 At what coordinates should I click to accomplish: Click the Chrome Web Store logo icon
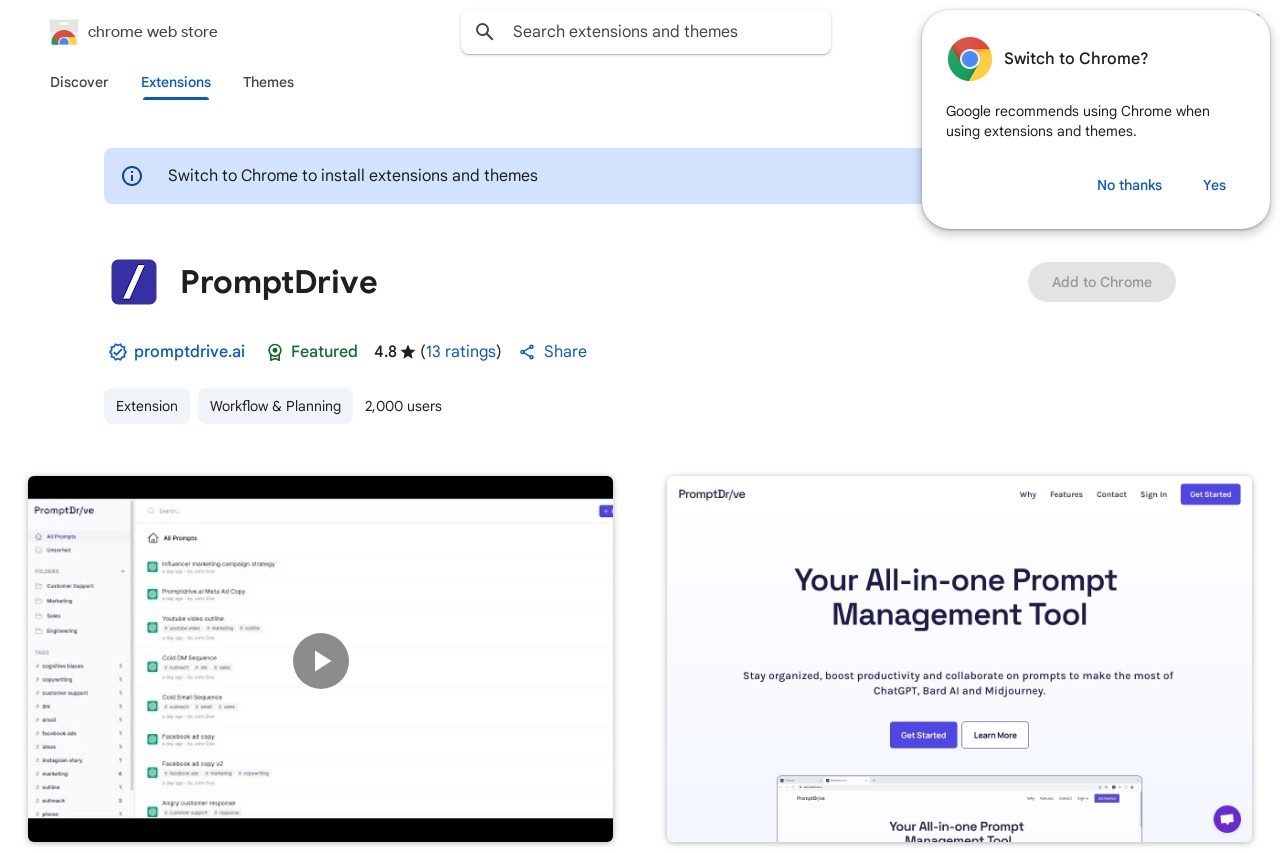(63, 32)
